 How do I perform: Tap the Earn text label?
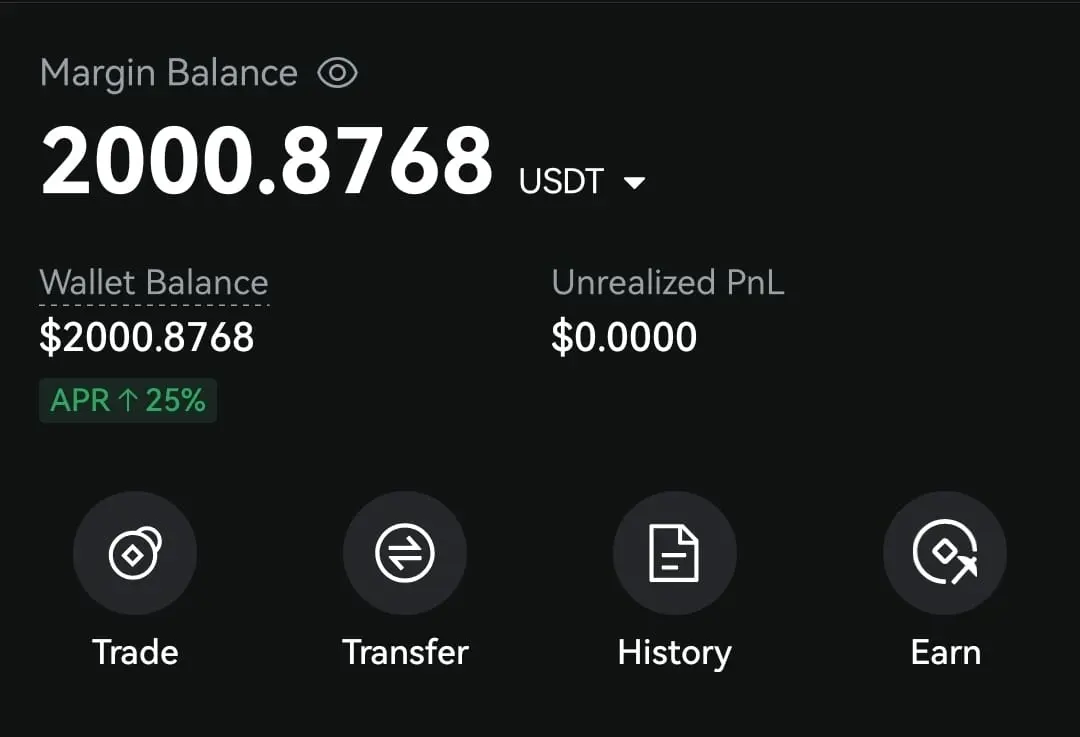tap(946, 652)
